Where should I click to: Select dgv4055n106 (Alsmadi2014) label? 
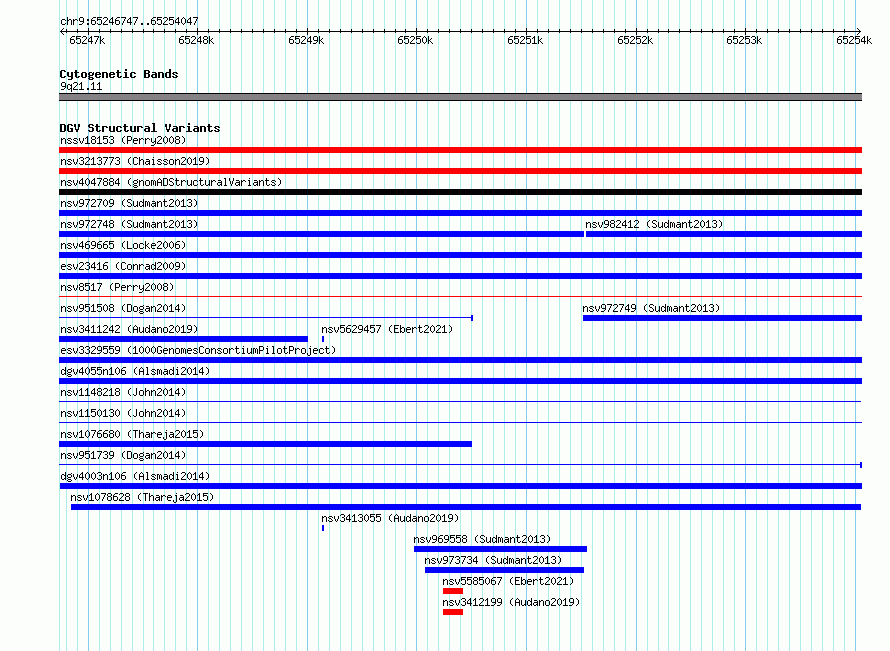[135, 371]
